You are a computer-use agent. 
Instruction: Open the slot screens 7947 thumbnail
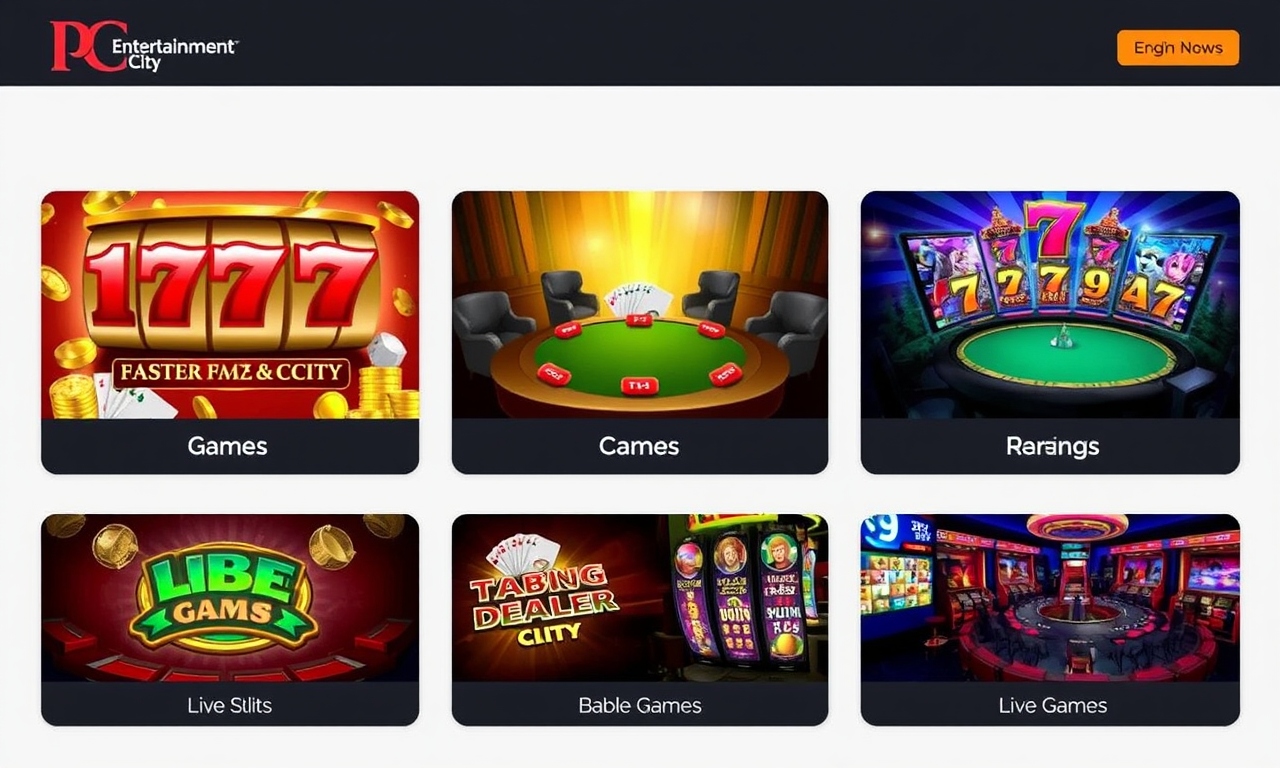[x=1050, y=305]
